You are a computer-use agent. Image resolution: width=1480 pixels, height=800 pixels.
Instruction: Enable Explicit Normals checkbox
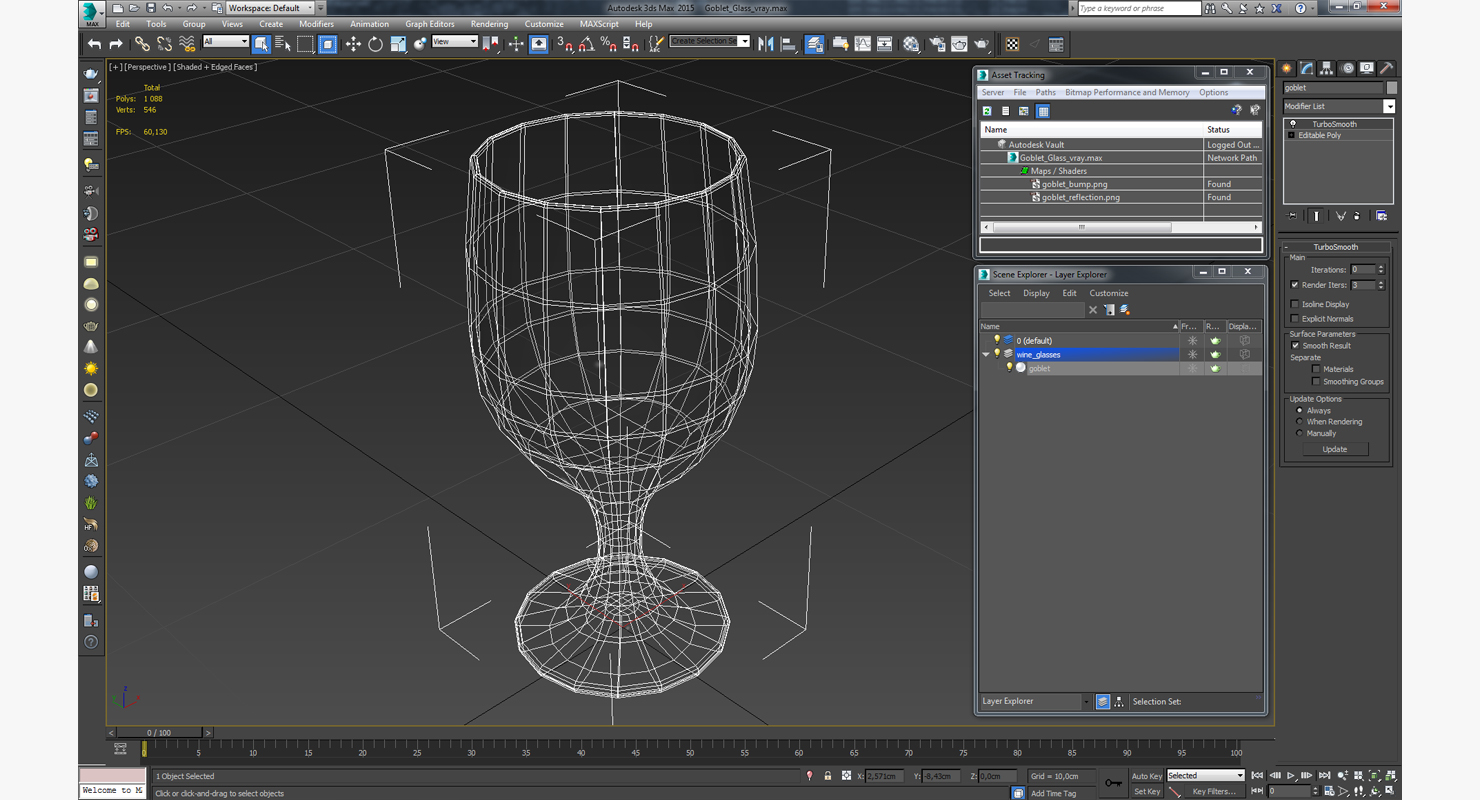pos(1295,319)
